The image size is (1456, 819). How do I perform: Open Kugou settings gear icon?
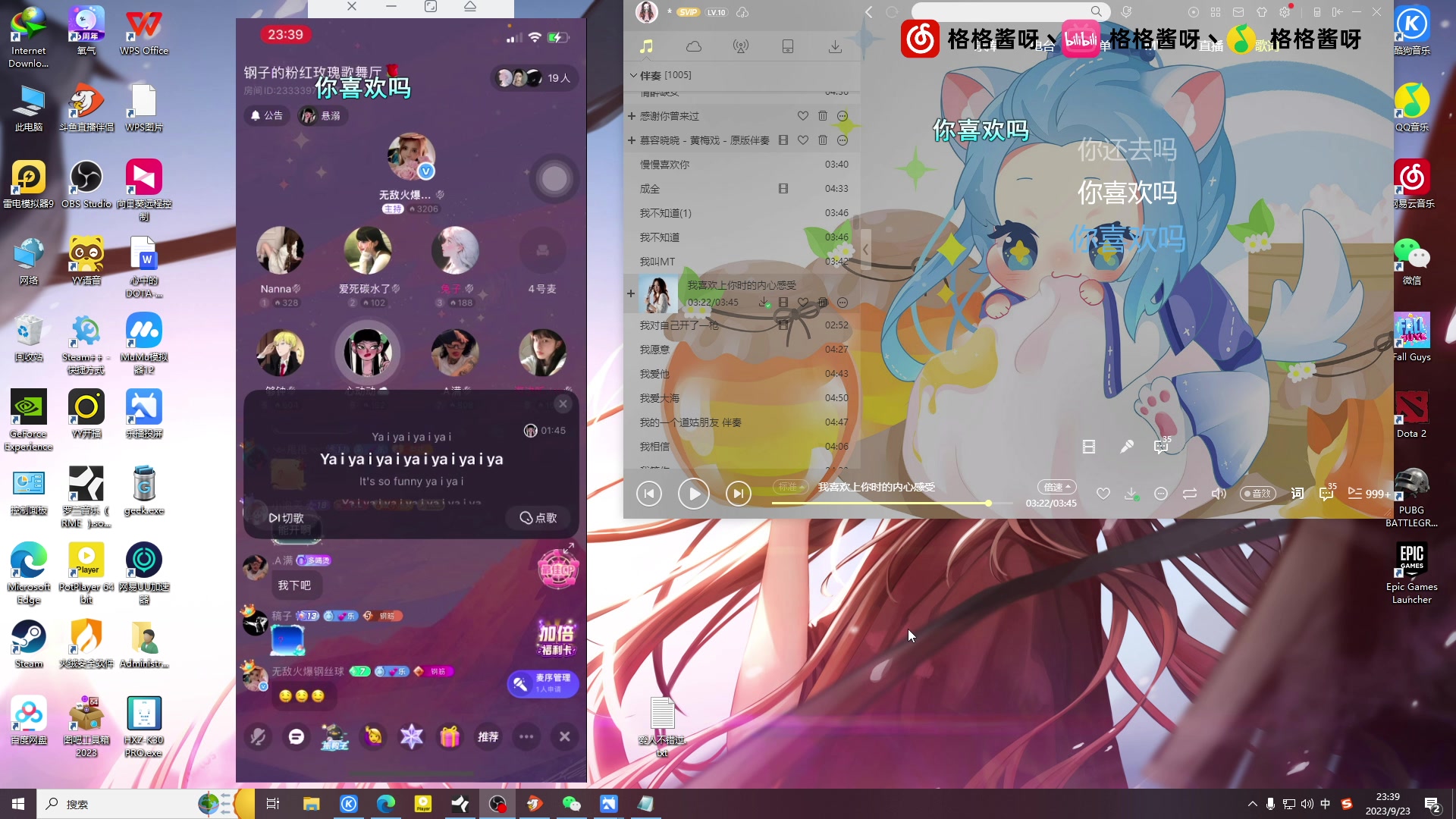[x=1285, y=12]
